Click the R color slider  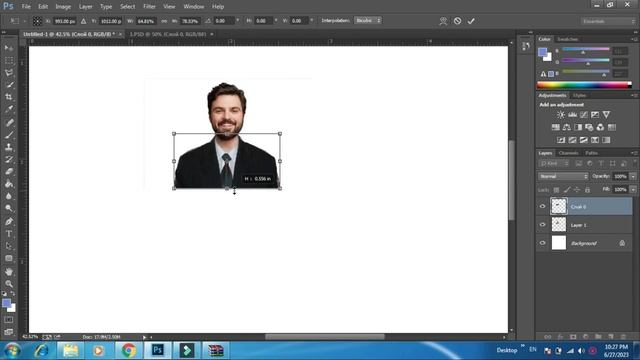[x=586, y=50]
